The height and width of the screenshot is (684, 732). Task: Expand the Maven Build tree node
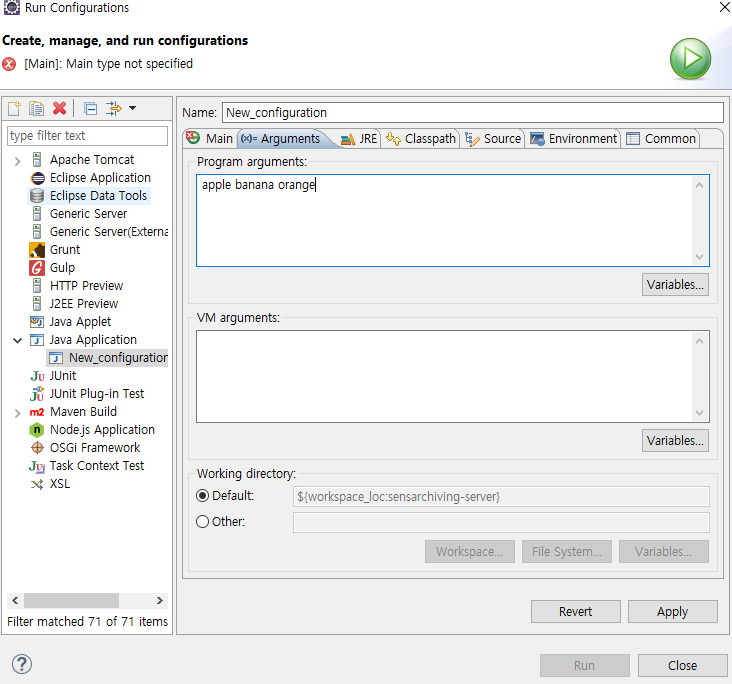pos(17,413)
